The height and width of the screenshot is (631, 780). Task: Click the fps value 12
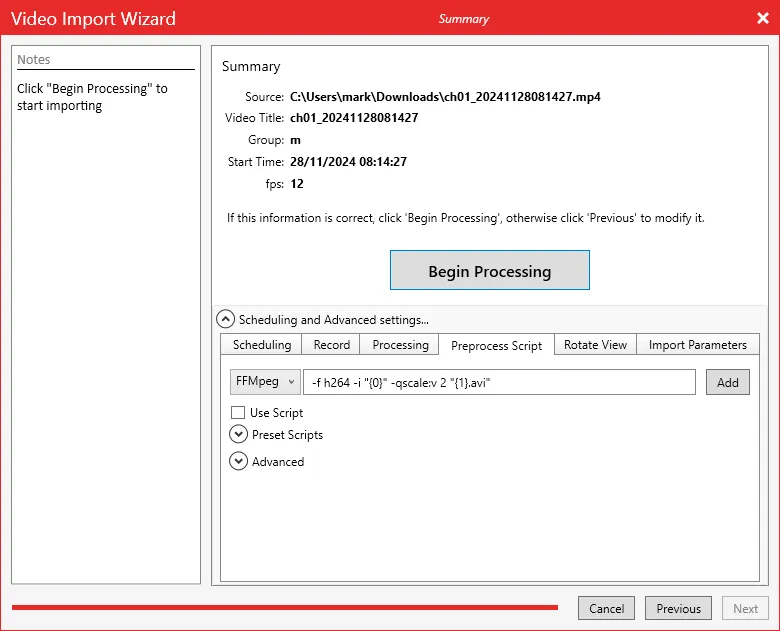[x=297, y=184]
